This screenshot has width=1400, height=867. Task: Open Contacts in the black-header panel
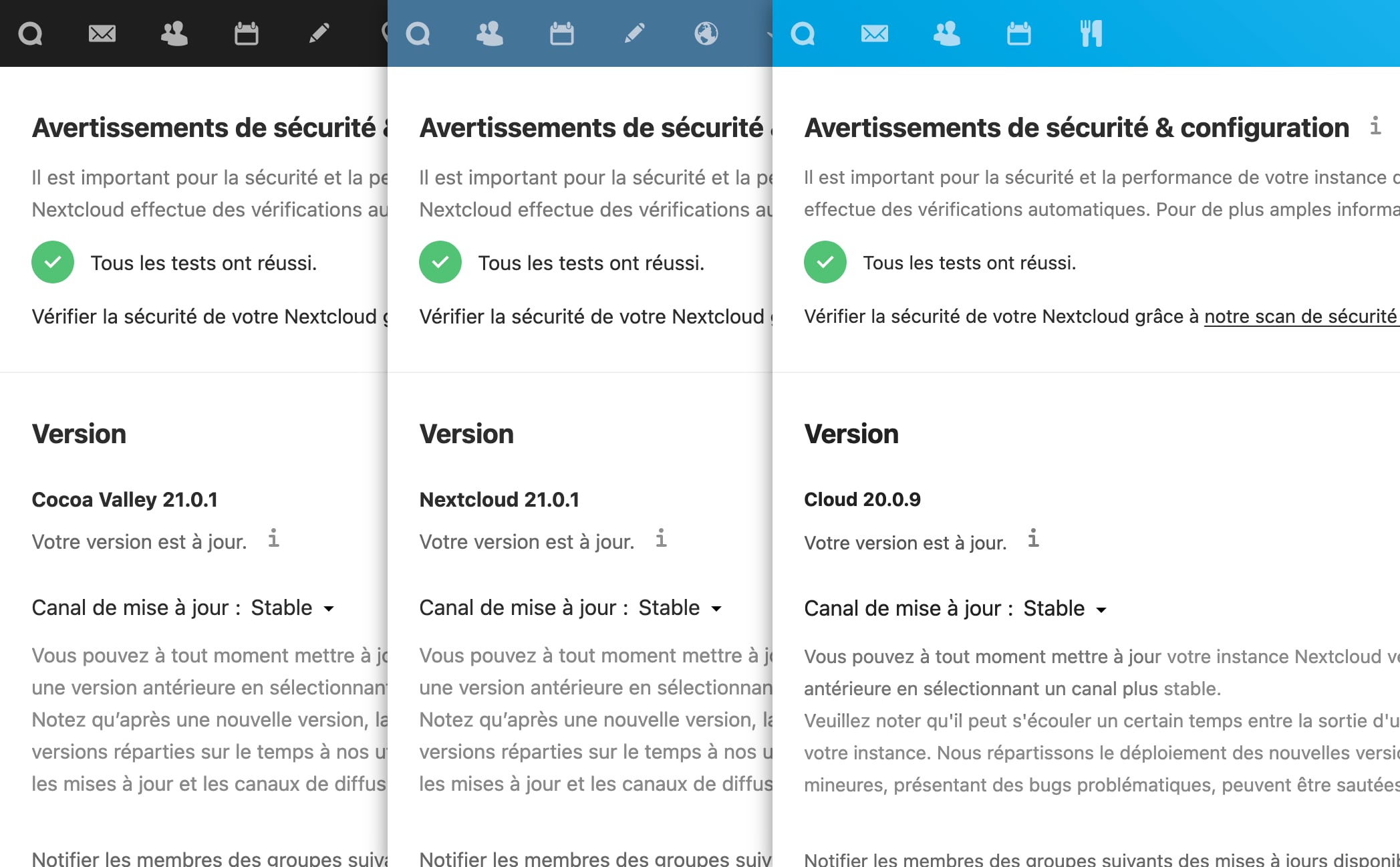tap(174, 33)
